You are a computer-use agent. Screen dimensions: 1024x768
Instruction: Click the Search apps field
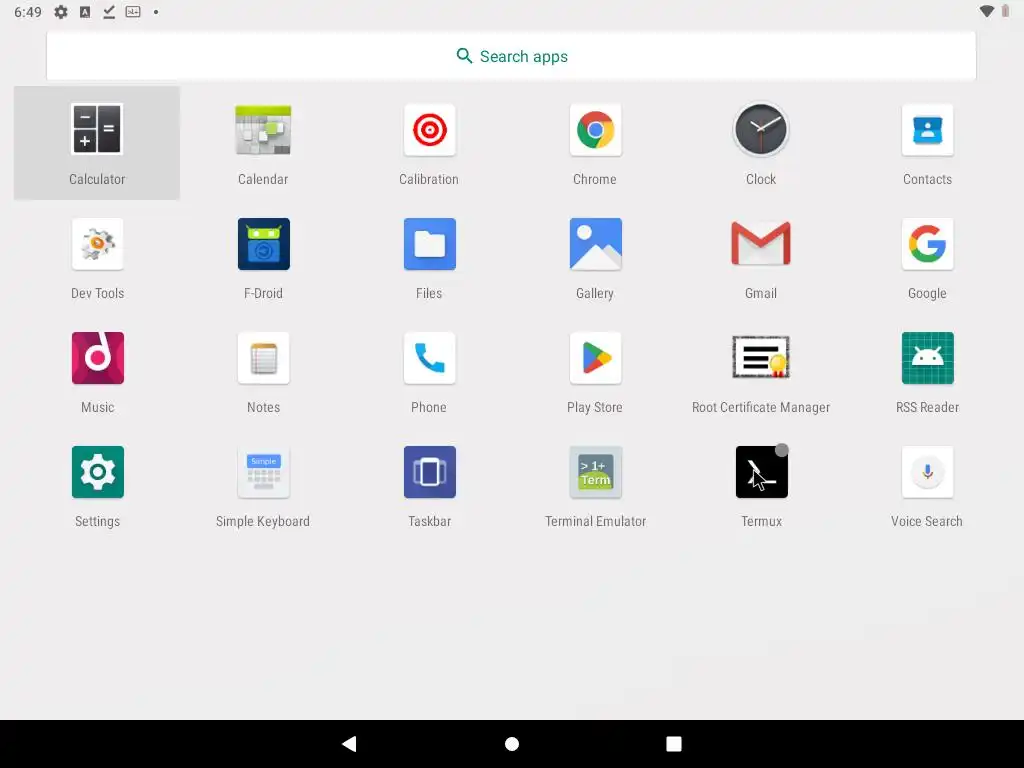511,56
